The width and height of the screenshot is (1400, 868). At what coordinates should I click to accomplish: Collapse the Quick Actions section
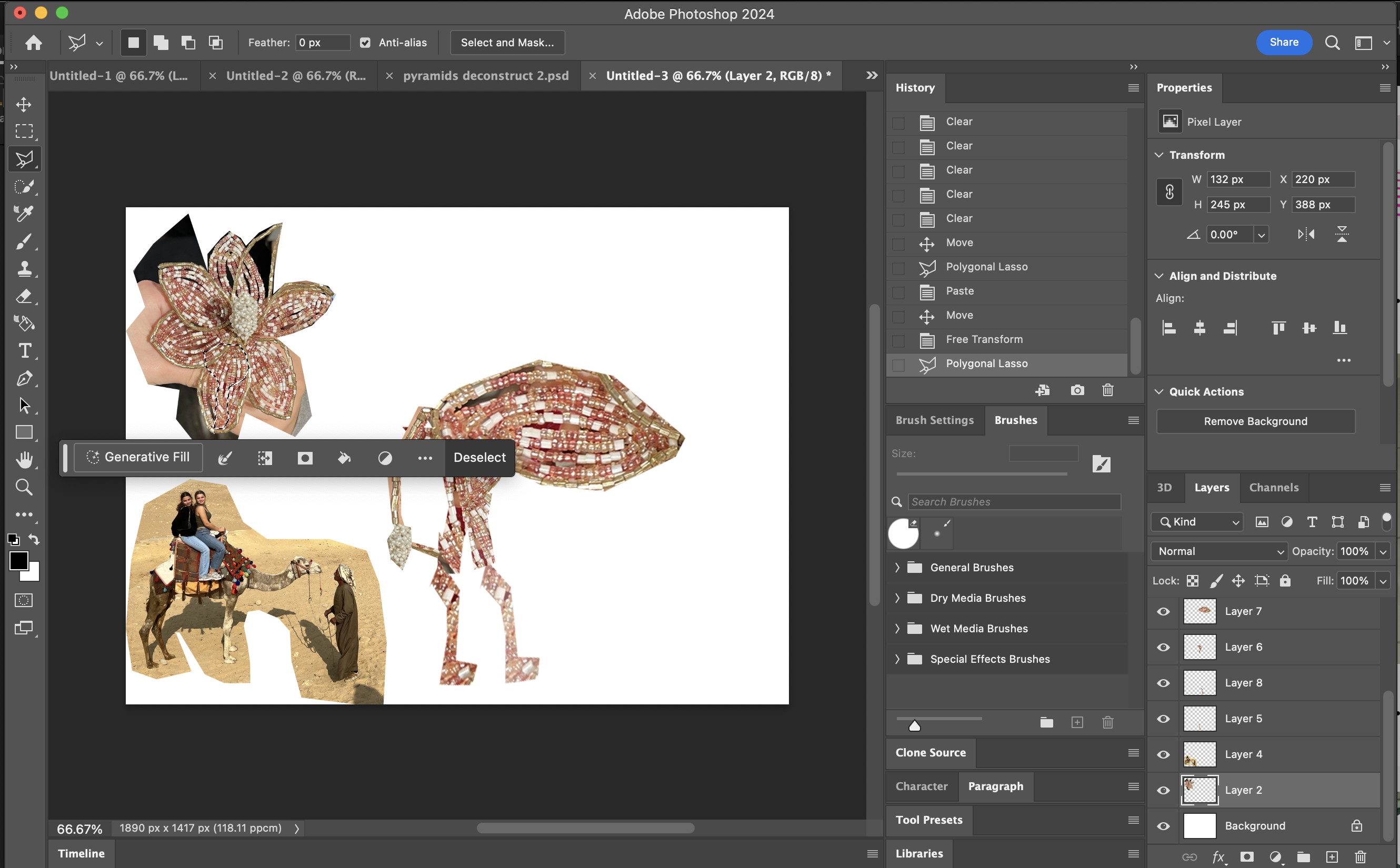point(1159,391)
